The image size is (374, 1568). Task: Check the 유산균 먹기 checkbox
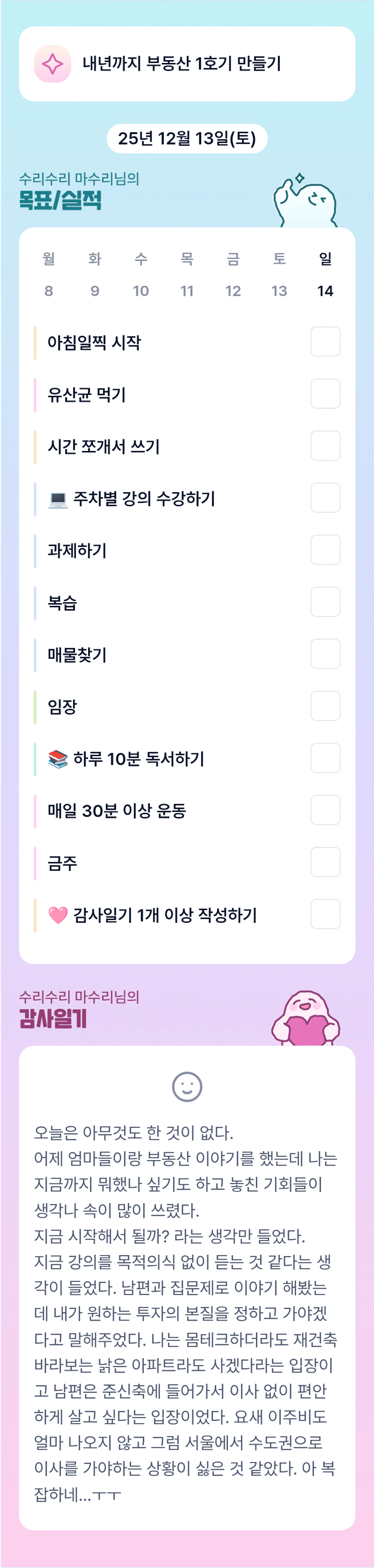325,394
